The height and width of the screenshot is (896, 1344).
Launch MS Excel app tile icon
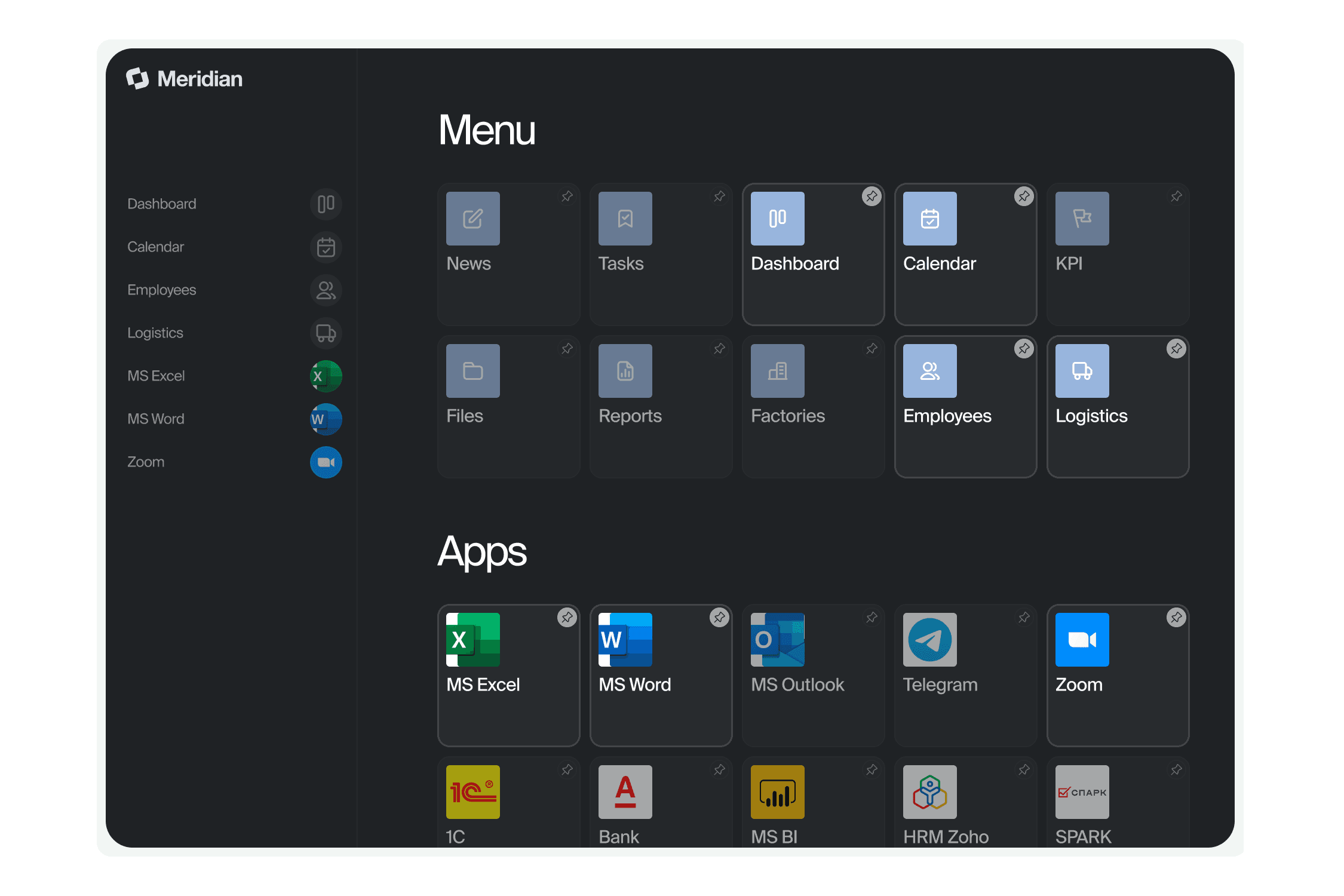tap(473, 640)
